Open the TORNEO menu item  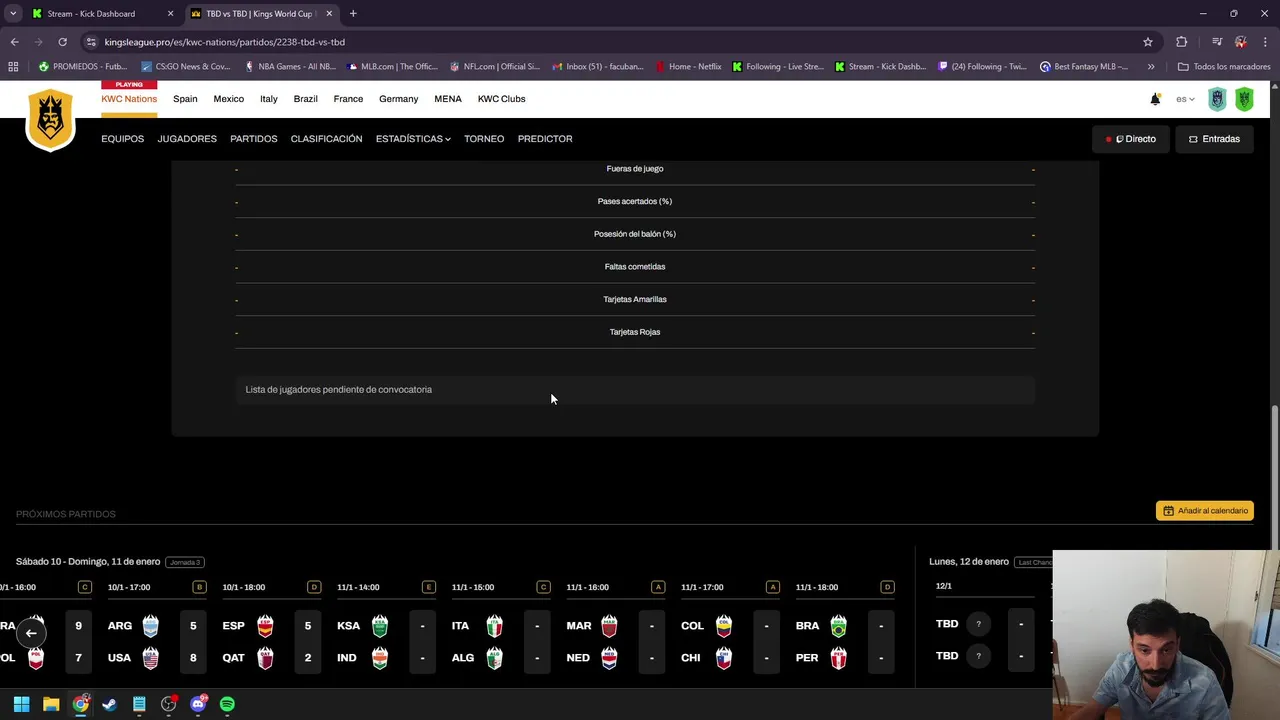(484, 139)
